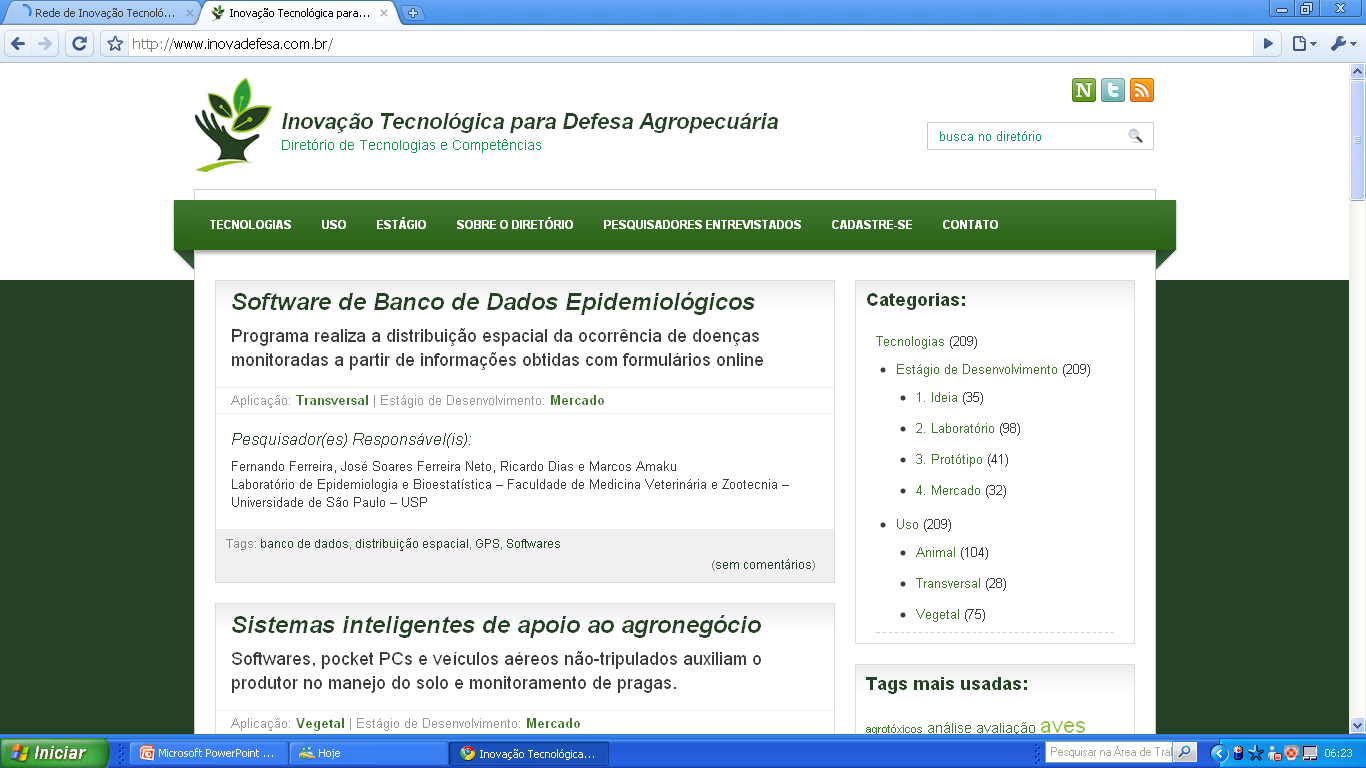
Task: Open the 'sem comentários' link
Action: [763, 565]
